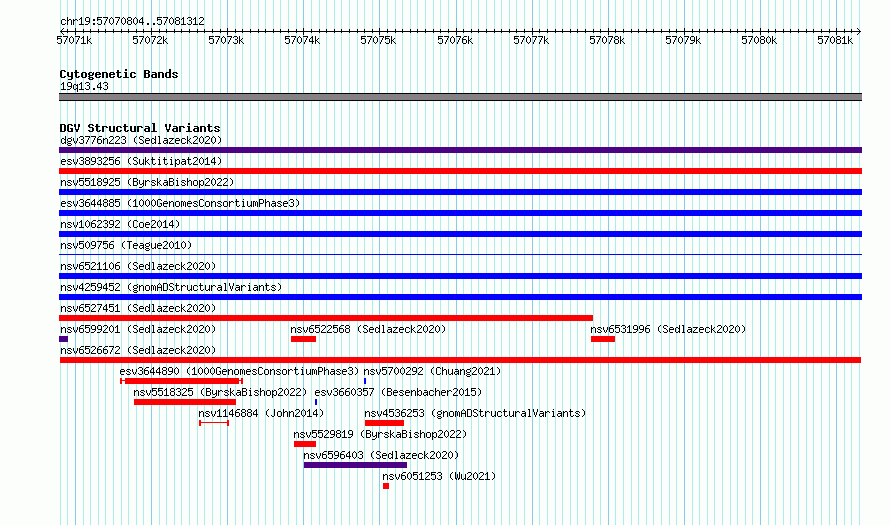Open the nsv6531996 (Sedlazeck2020) label

[668, 329]
